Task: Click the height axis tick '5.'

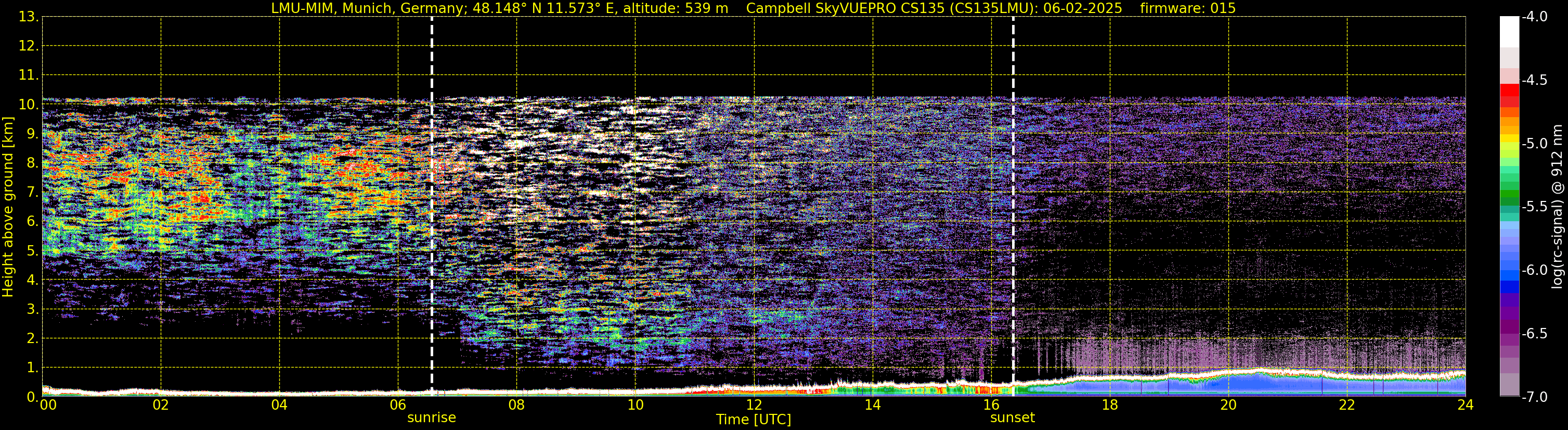Action: pyautogui.click(x=33, y=251)
